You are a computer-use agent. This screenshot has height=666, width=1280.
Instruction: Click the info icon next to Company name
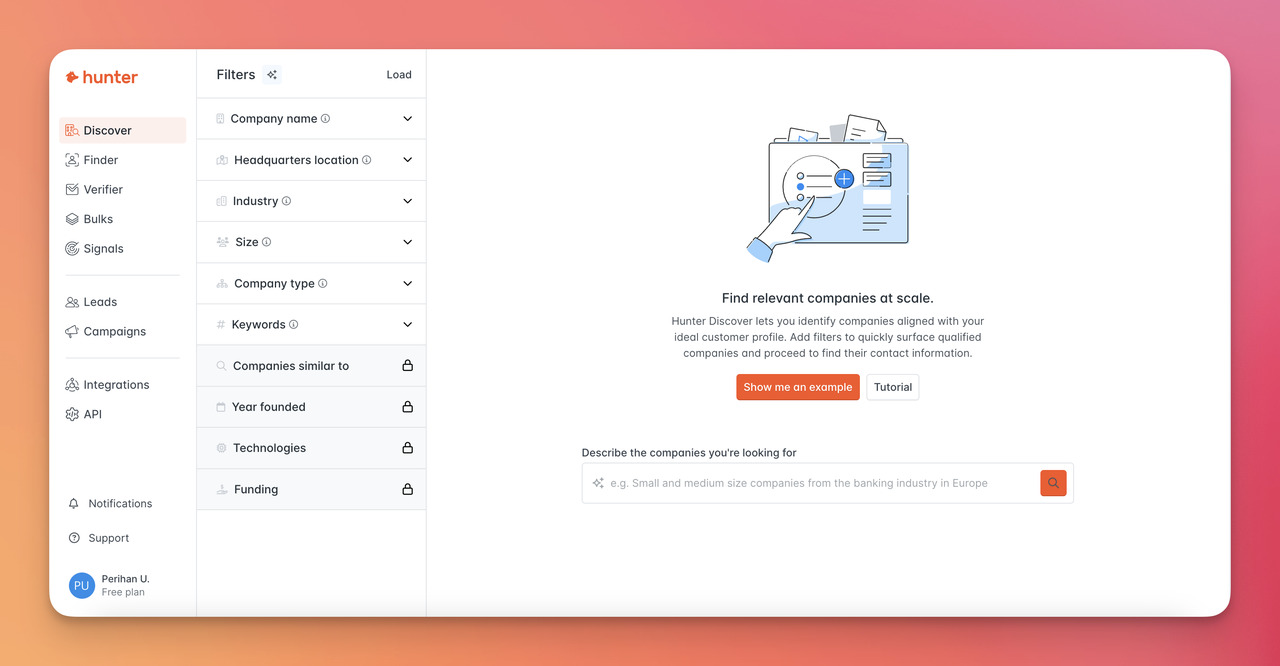[x=325, y=118]
